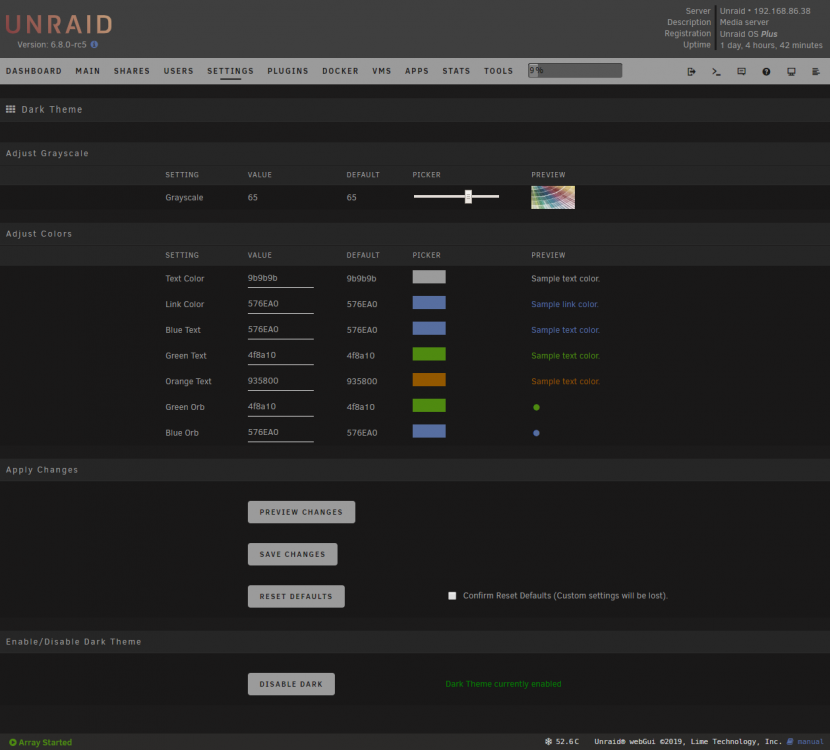The height and width of the screenshot is (750, 830).
Task: Click the logout icon in the navbar
Action: point(691,71)
